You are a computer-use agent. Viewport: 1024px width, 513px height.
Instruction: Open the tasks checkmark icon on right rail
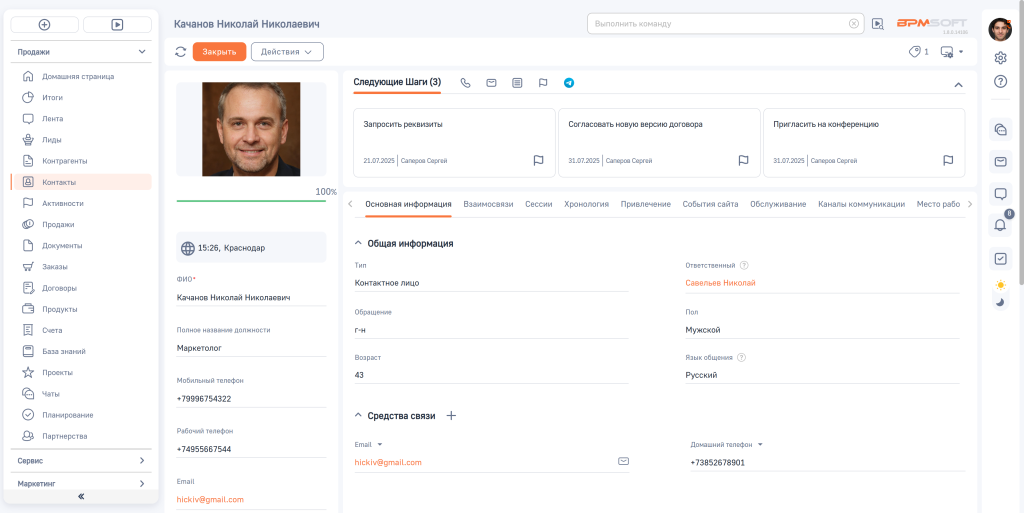[1000, 258]
